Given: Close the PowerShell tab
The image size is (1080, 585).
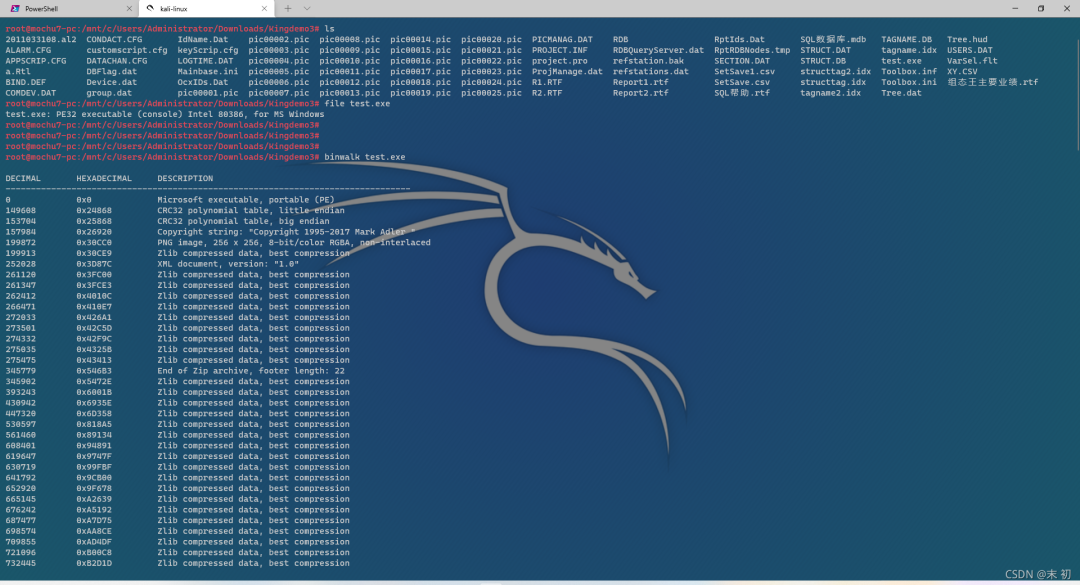Looking at the screenshot, I should pyautogui.click(x=129, y=8).
